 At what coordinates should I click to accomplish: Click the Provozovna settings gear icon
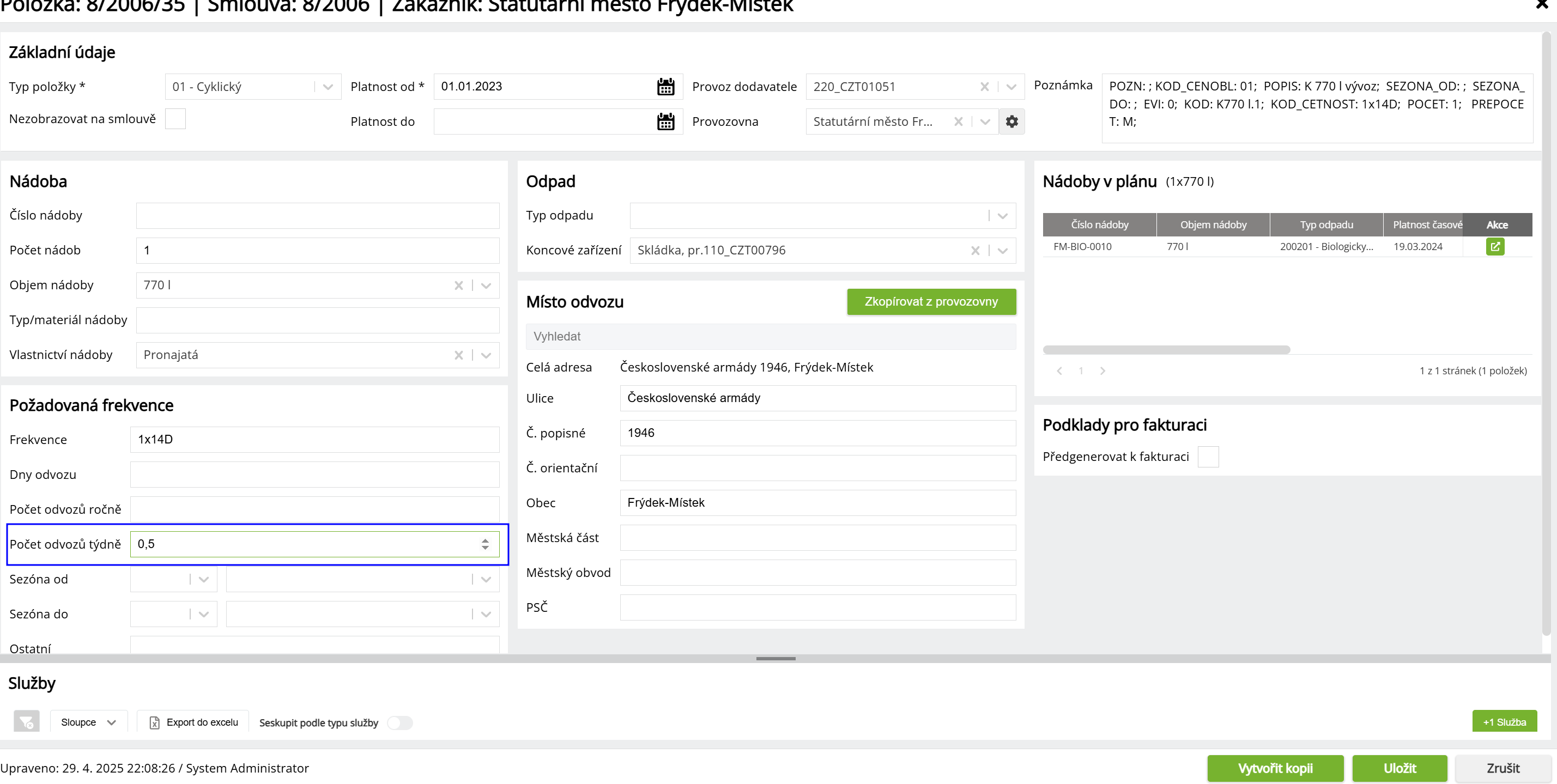click(1011, 121)
